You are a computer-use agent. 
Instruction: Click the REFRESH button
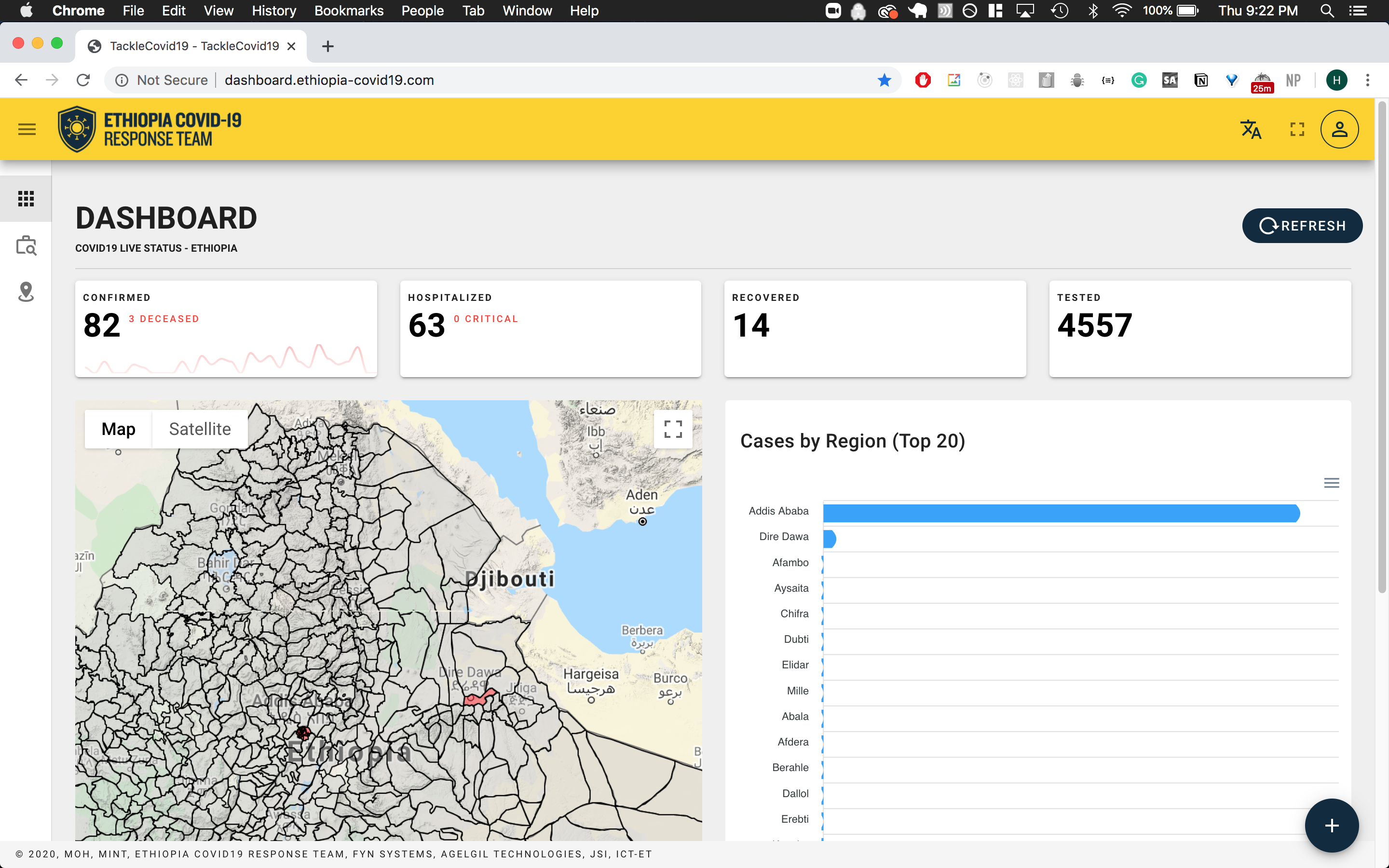pyautogui.click(x=1302, y=226)
